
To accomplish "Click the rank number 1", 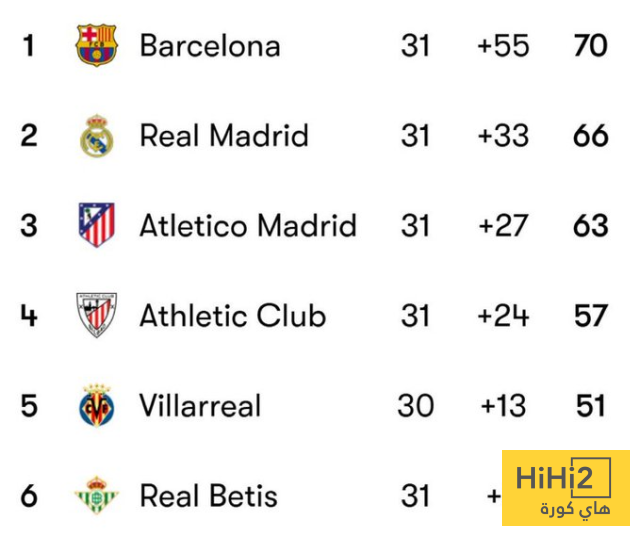I will pyautogui.click(x=28, y=46).
